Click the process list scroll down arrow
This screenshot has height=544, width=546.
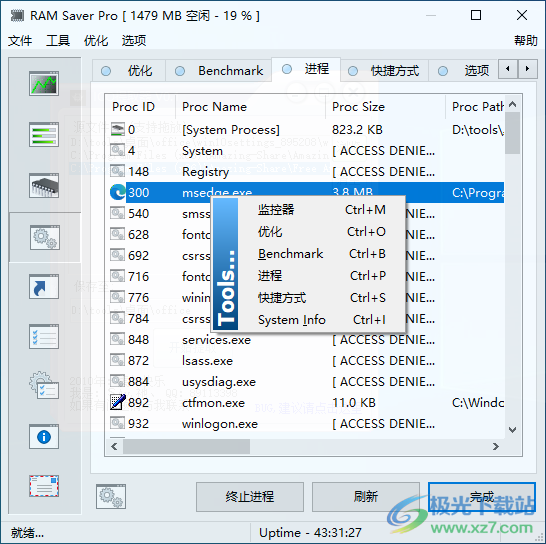[513, 429]
